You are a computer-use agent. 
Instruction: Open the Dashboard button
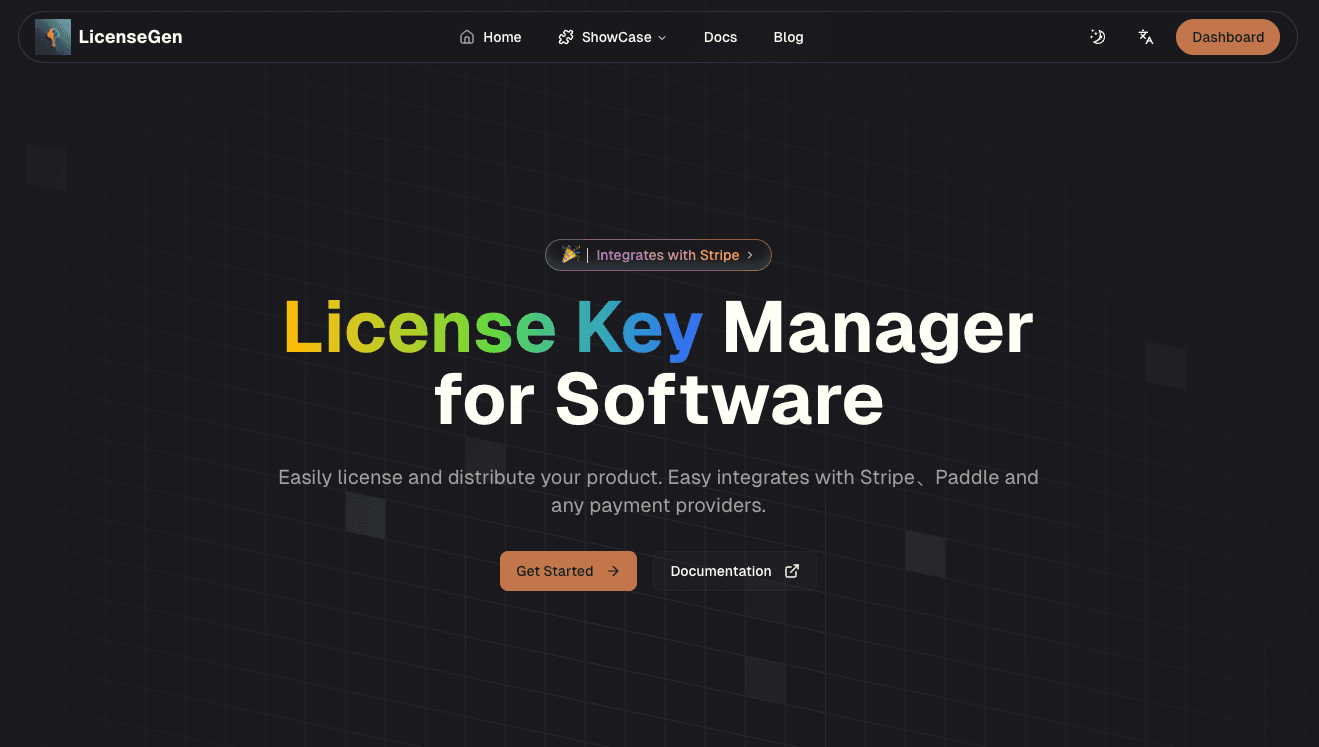[x=1228, y=37]
